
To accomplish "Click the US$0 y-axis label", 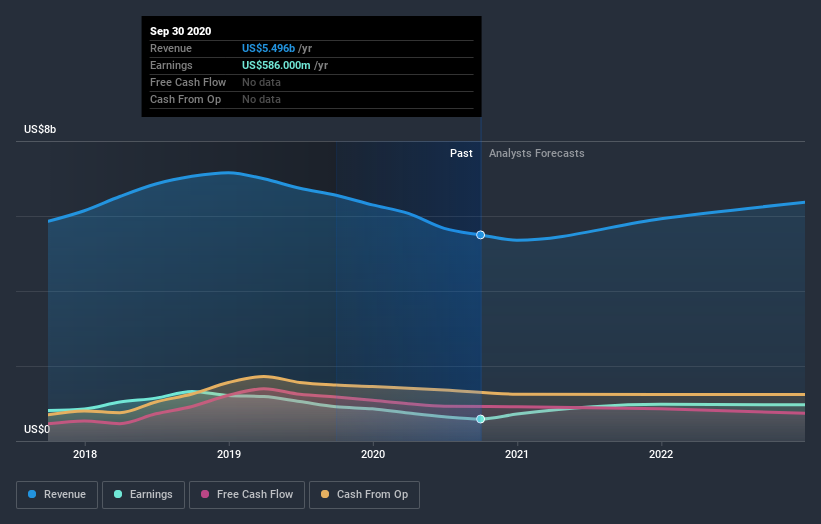I will coord(37,429).
